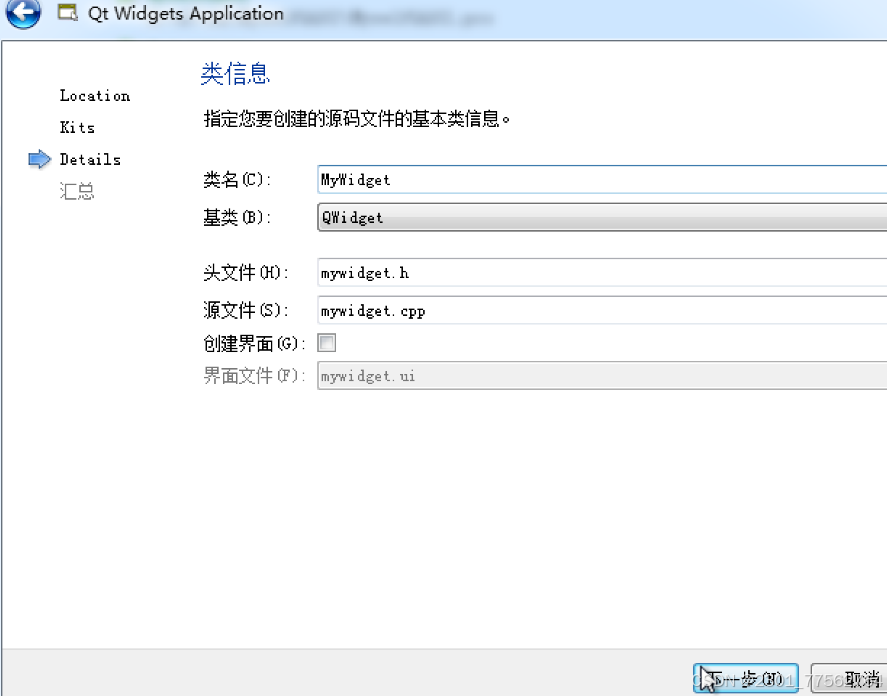Go back using the blue arrow button

(x=23, y=12)
